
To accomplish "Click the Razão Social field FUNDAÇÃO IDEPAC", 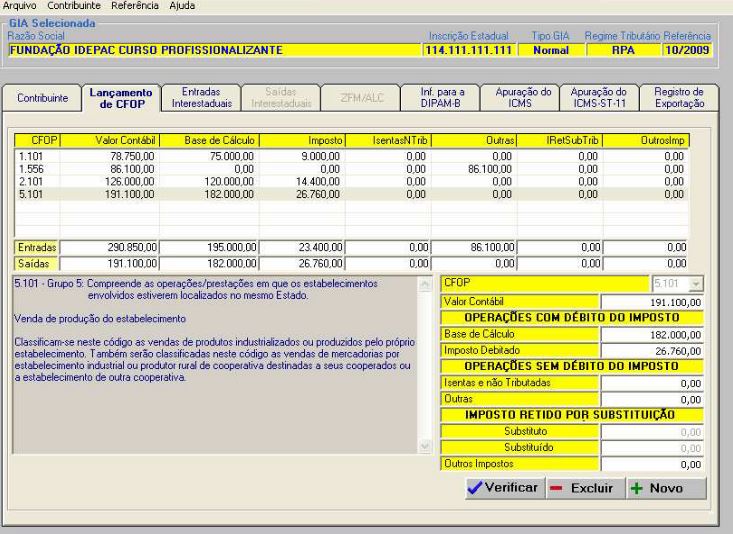I will [x=215, y=50].
